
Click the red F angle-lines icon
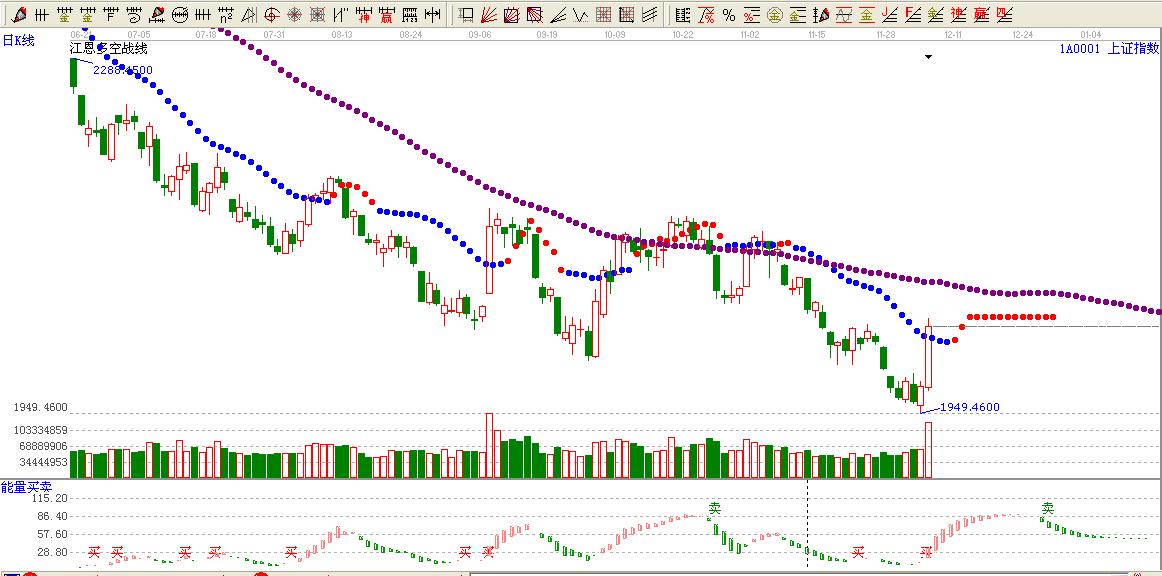tap(912, 15)
